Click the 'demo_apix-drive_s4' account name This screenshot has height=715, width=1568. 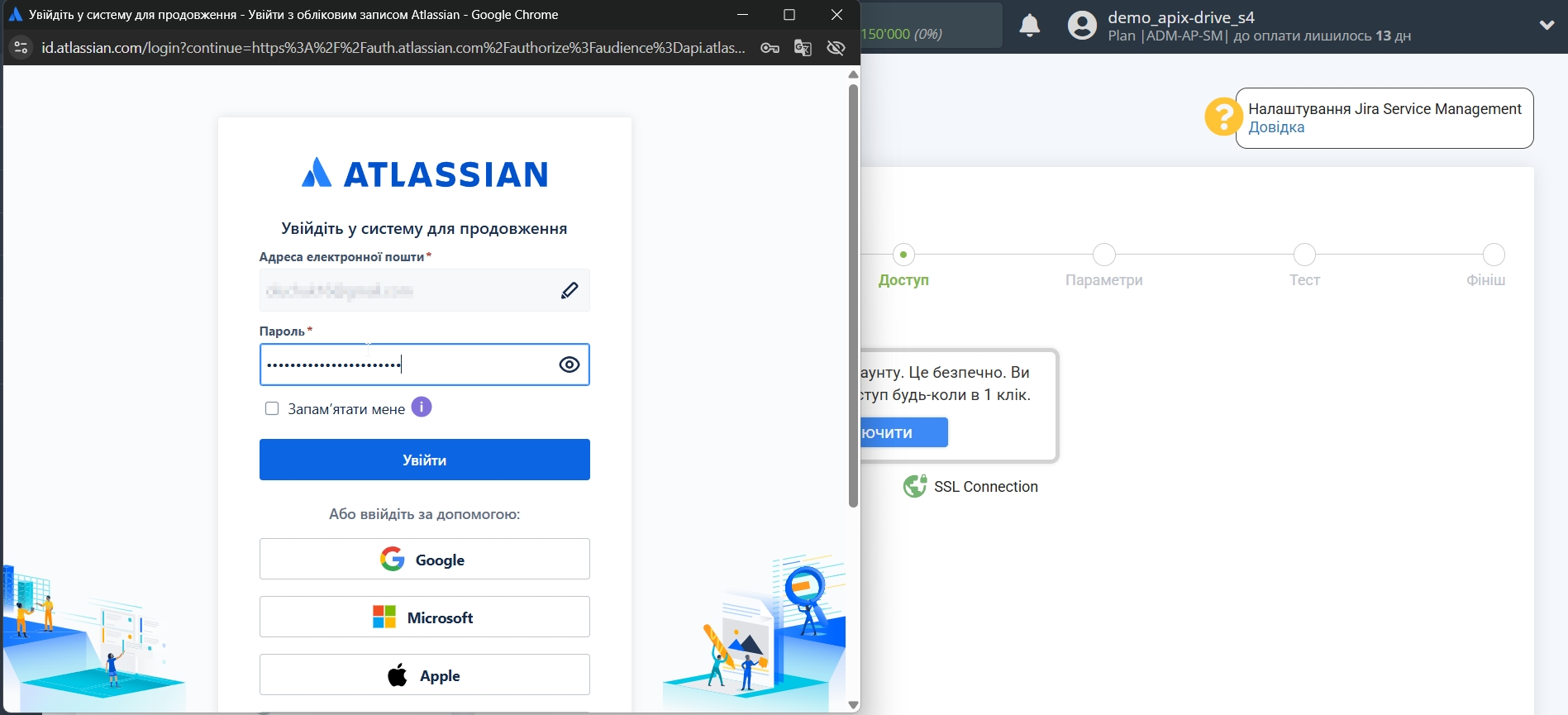1181,17
